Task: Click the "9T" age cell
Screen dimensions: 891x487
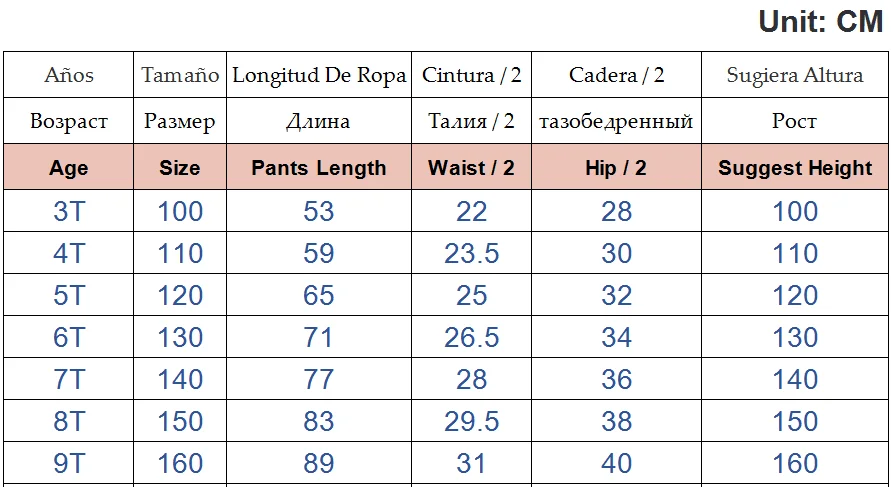Action: tap(69, 463)
